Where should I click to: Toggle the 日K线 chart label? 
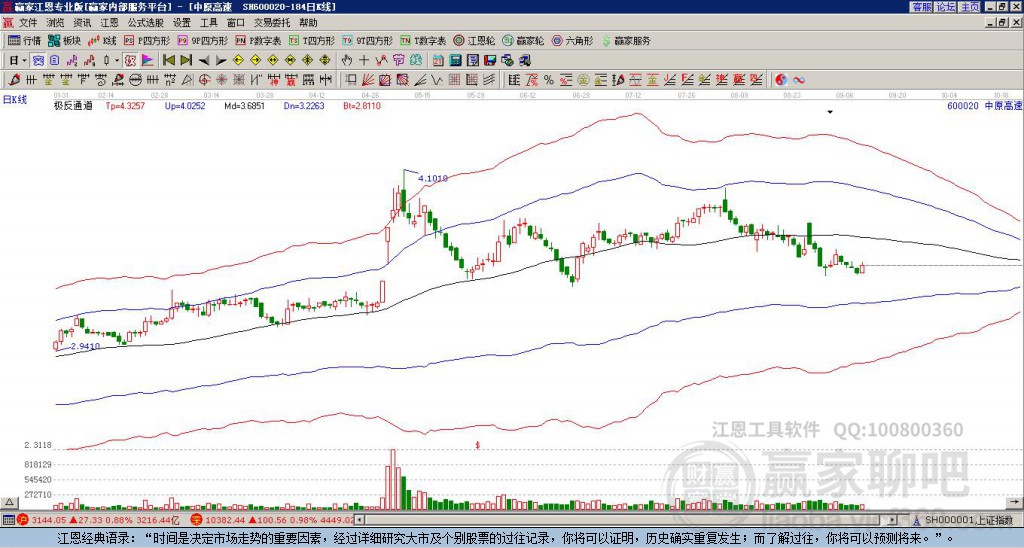tap(14, 99)
